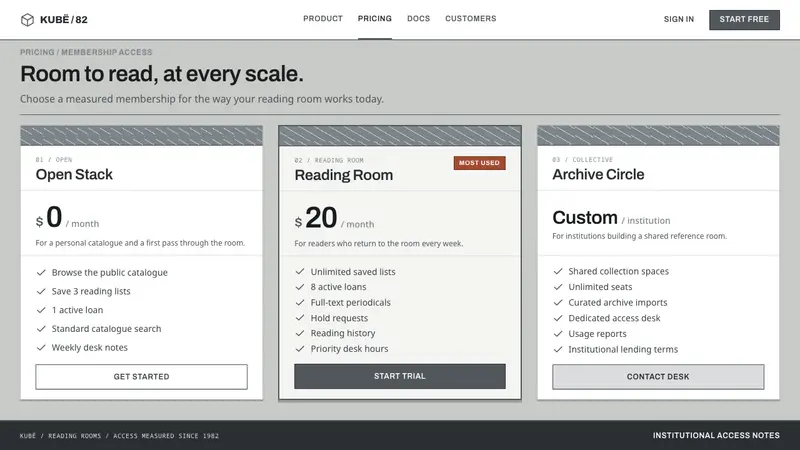This screenshot has width=800, height=450.
Task: Go to Docs in the navigation
Action: [x=418, y=19]
